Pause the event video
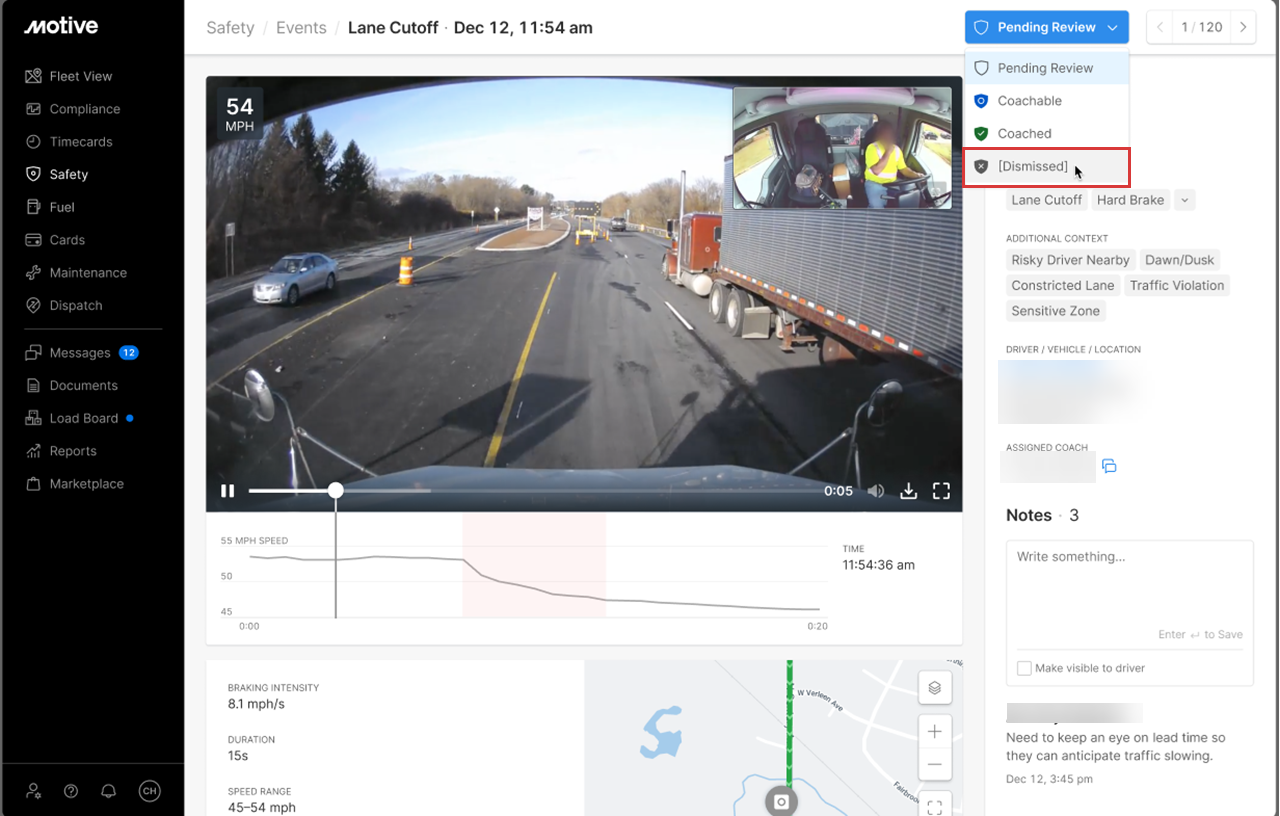This screenshot has width=1280, height=816. (228, 491)
